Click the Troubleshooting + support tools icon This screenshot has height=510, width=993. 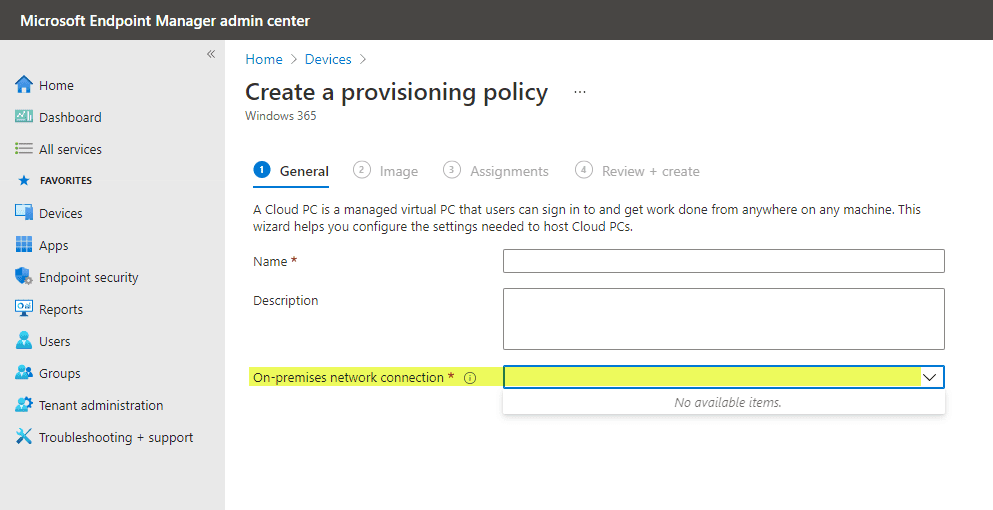(x=23, y=437)
